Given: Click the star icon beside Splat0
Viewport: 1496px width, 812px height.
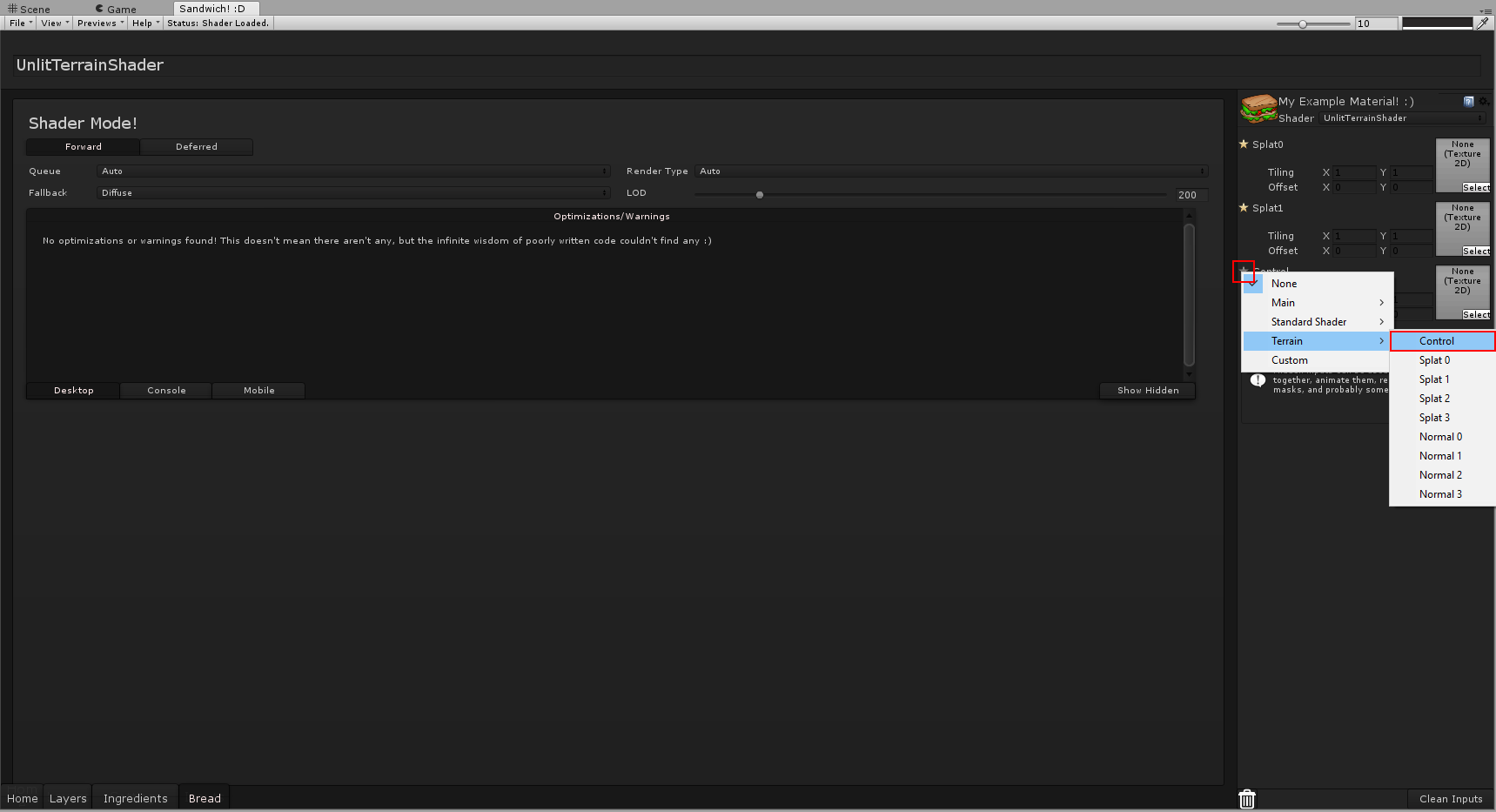Looking at the screenshot, I should pyautogui.click(x=1244, y=144).
